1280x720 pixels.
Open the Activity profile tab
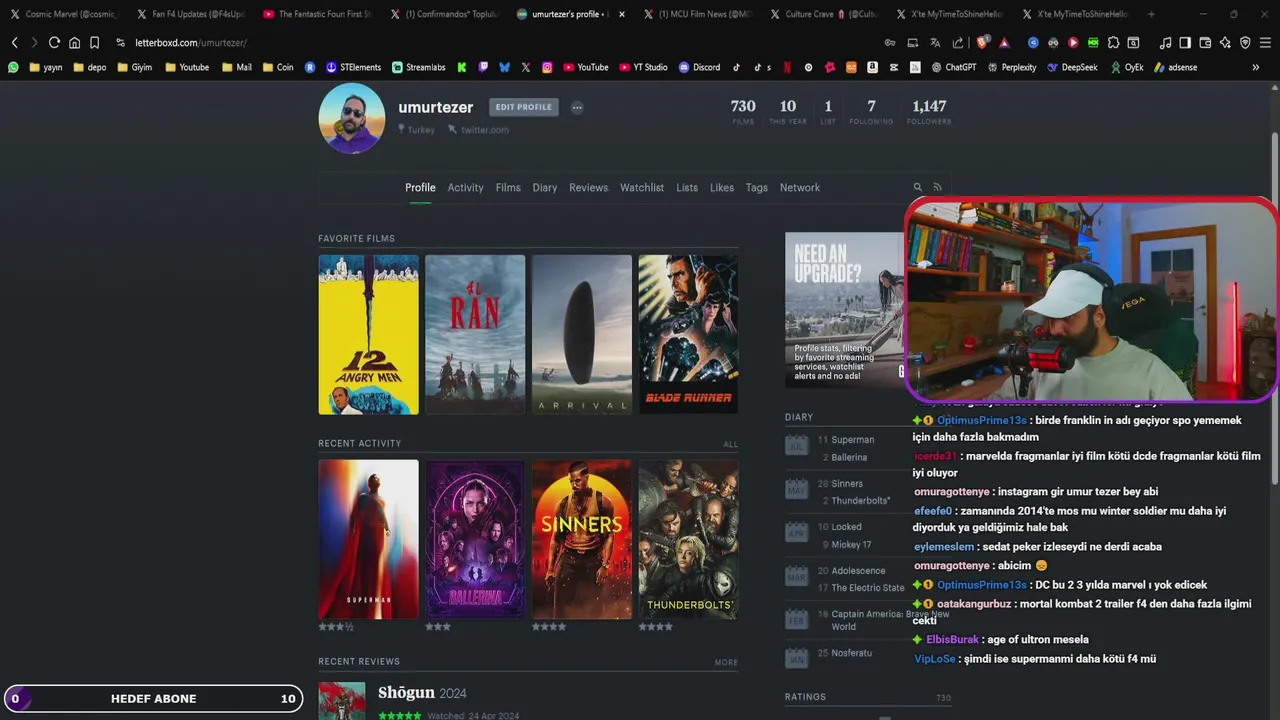[465, 187]
